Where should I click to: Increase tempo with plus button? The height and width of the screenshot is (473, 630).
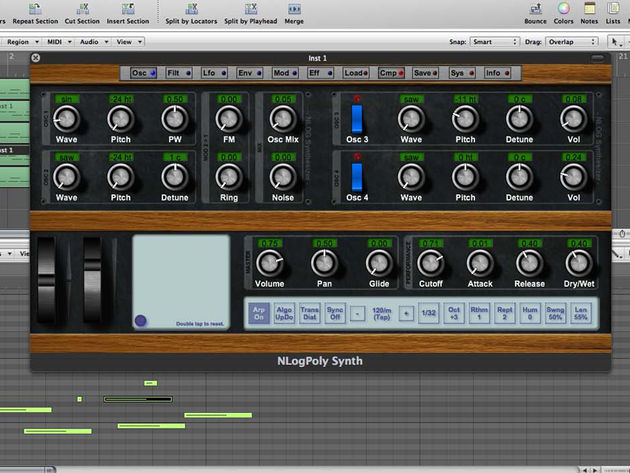tap(406, 313)
